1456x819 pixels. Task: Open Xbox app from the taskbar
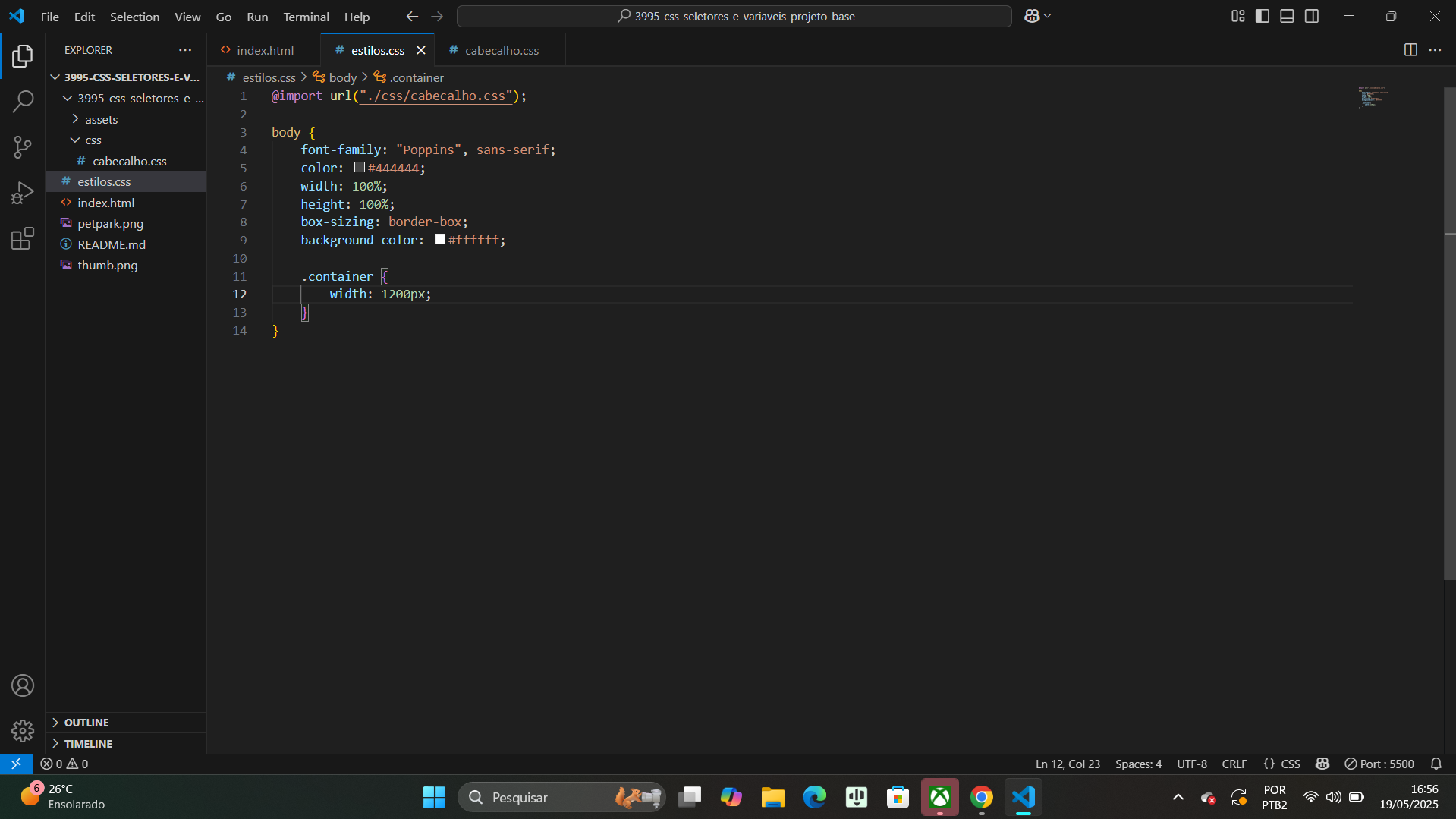click(x=940, y=798)
